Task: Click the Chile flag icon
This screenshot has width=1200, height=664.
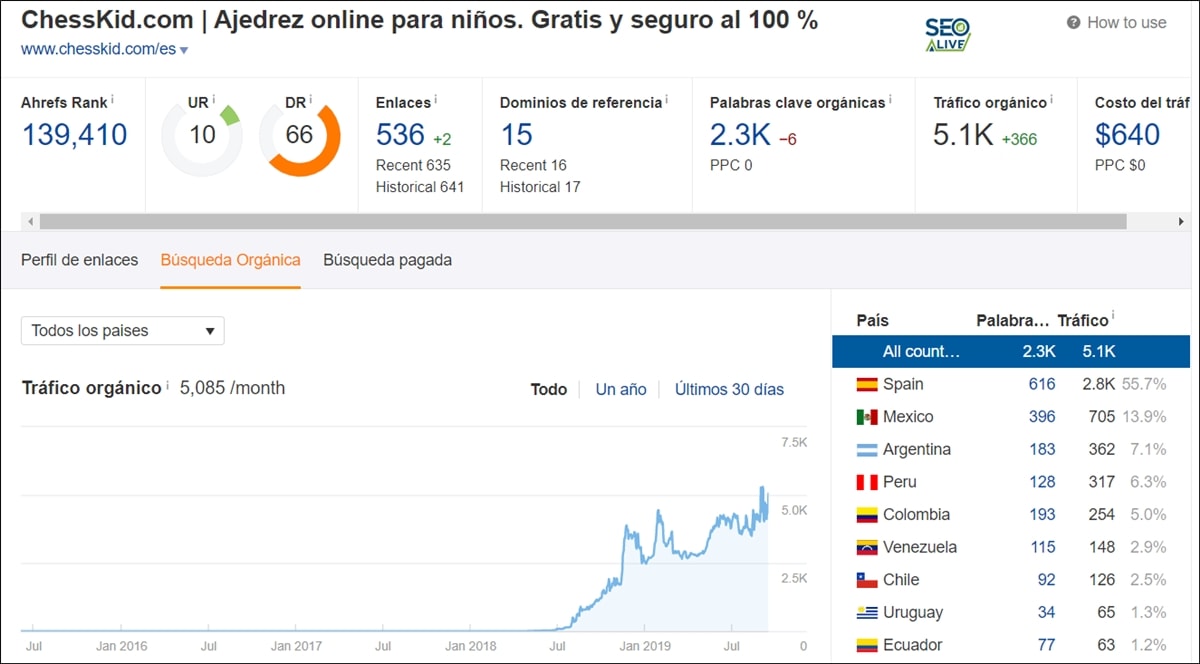Action: point(868,579)
